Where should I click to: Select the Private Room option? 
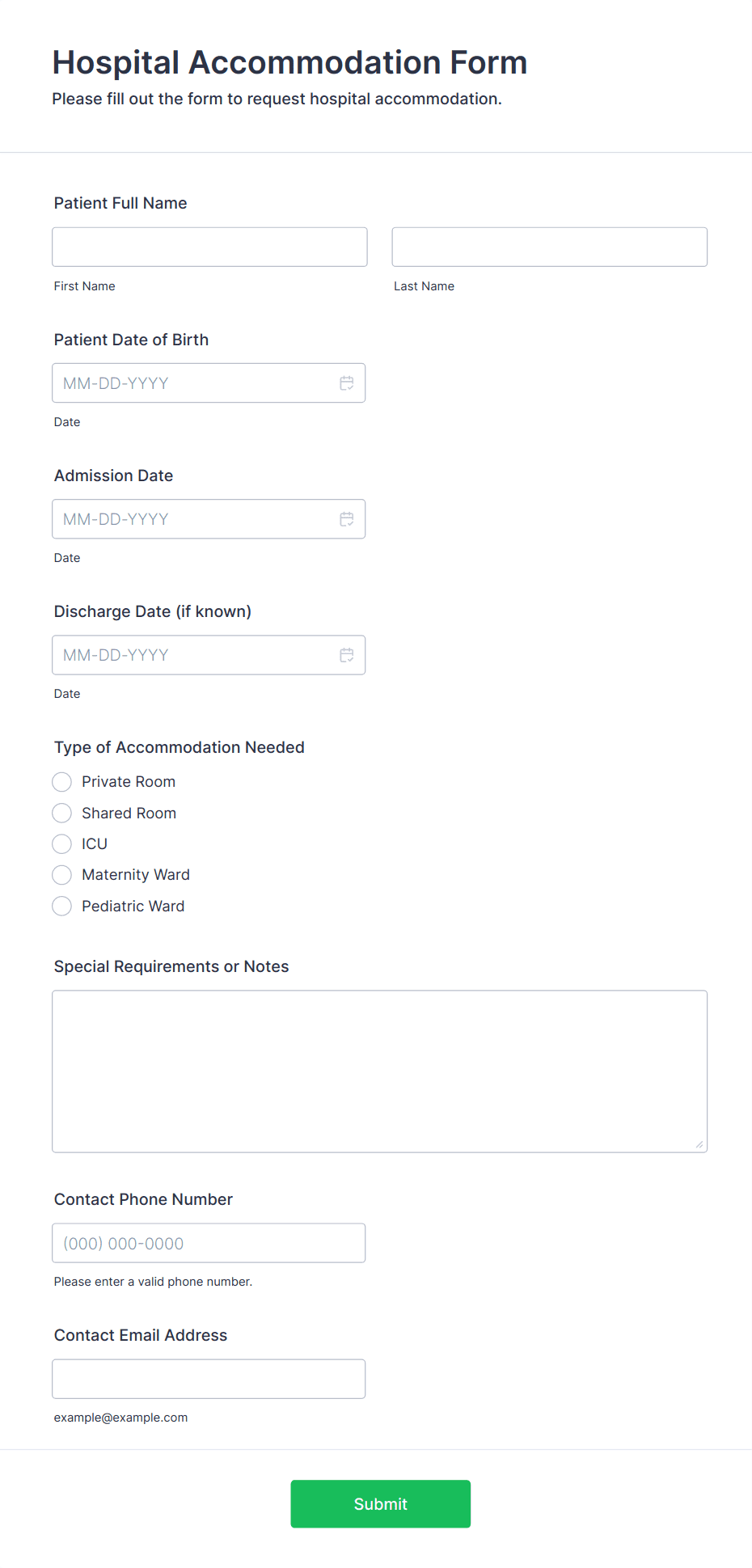click(x=62, y=782)
